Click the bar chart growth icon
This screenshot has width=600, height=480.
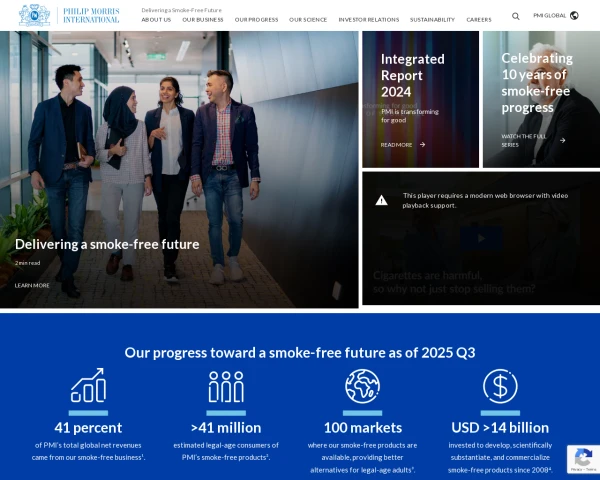88,386
